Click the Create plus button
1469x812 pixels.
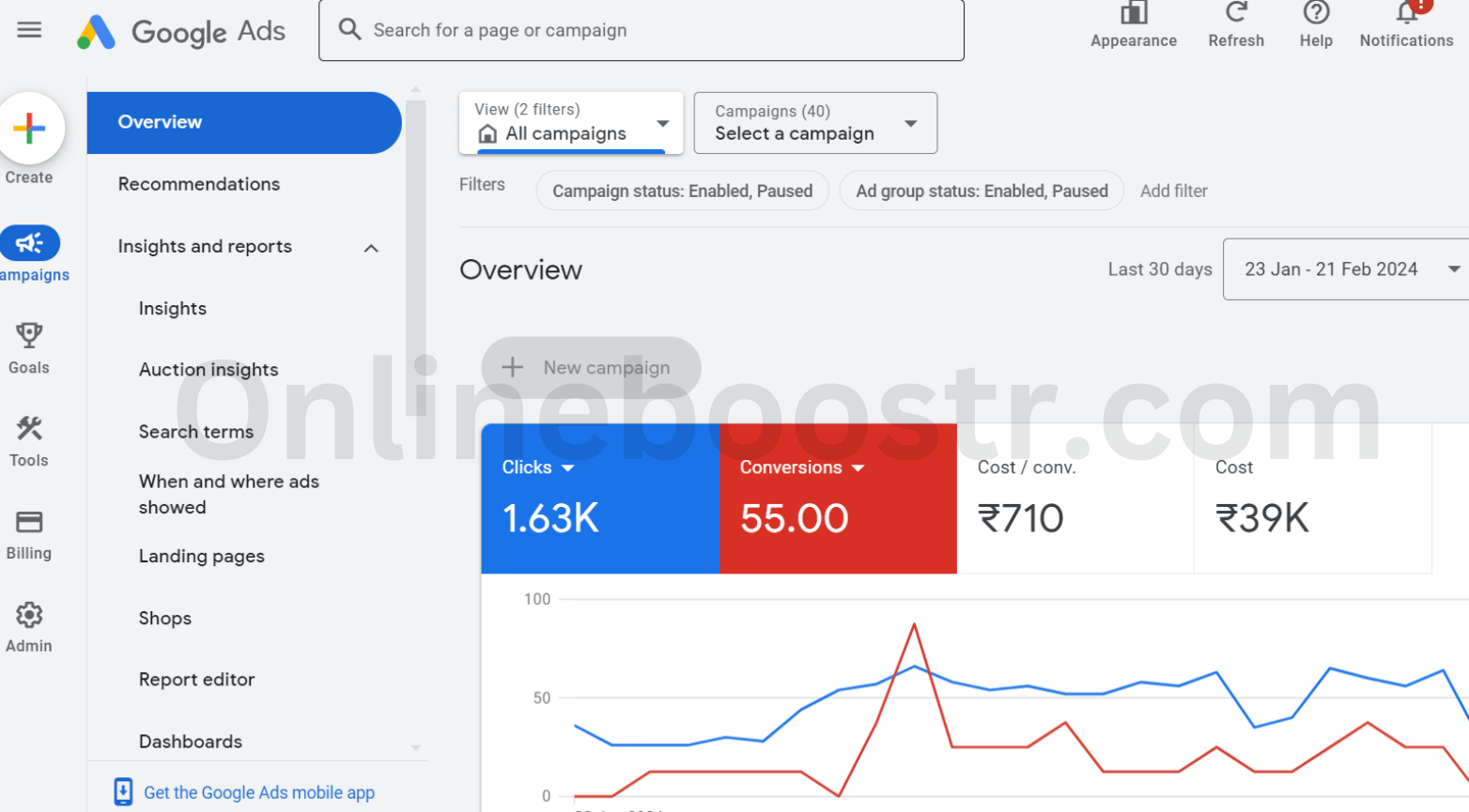tap(30, 129)
